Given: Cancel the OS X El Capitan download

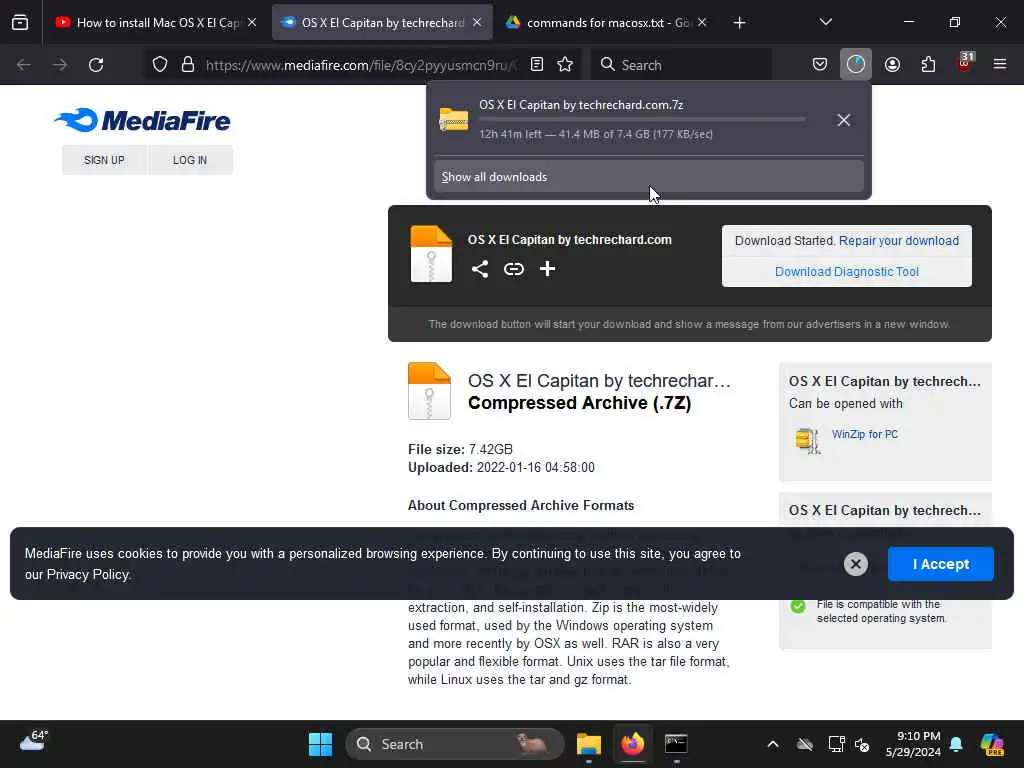Looking at the screenshot, I should pos(844,120).
